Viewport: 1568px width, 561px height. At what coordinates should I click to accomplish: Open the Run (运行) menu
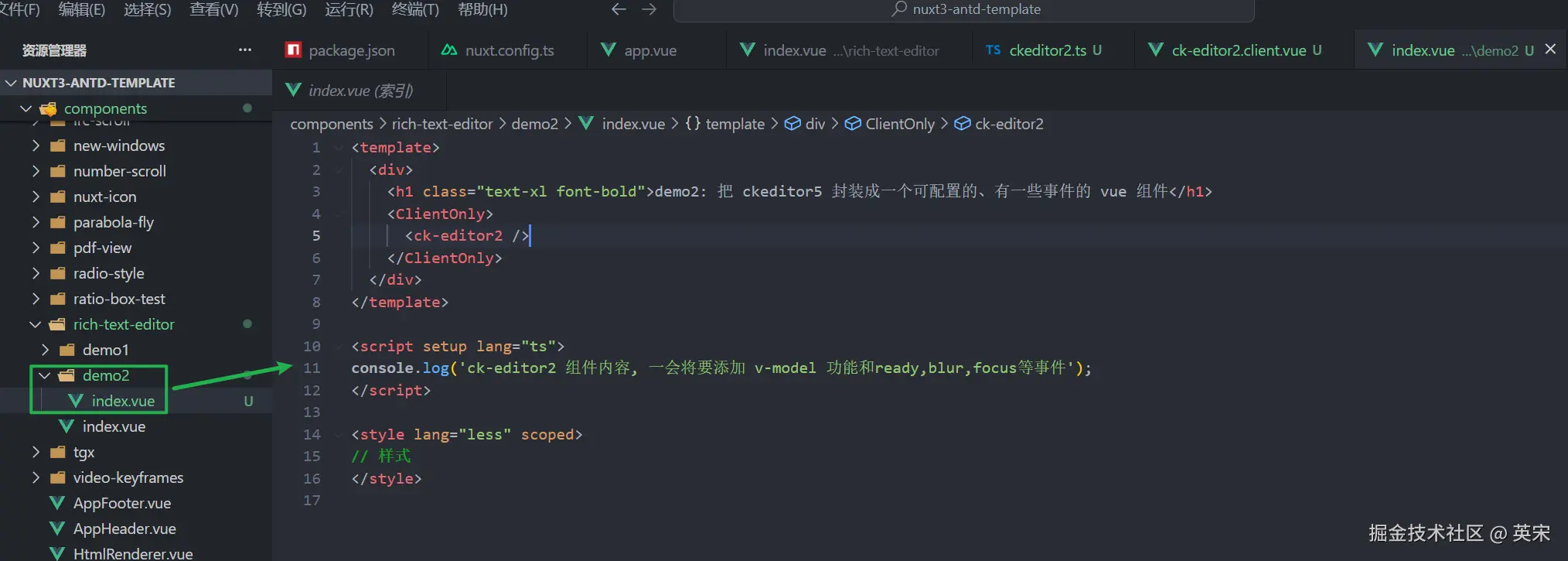tap(349, 9)
